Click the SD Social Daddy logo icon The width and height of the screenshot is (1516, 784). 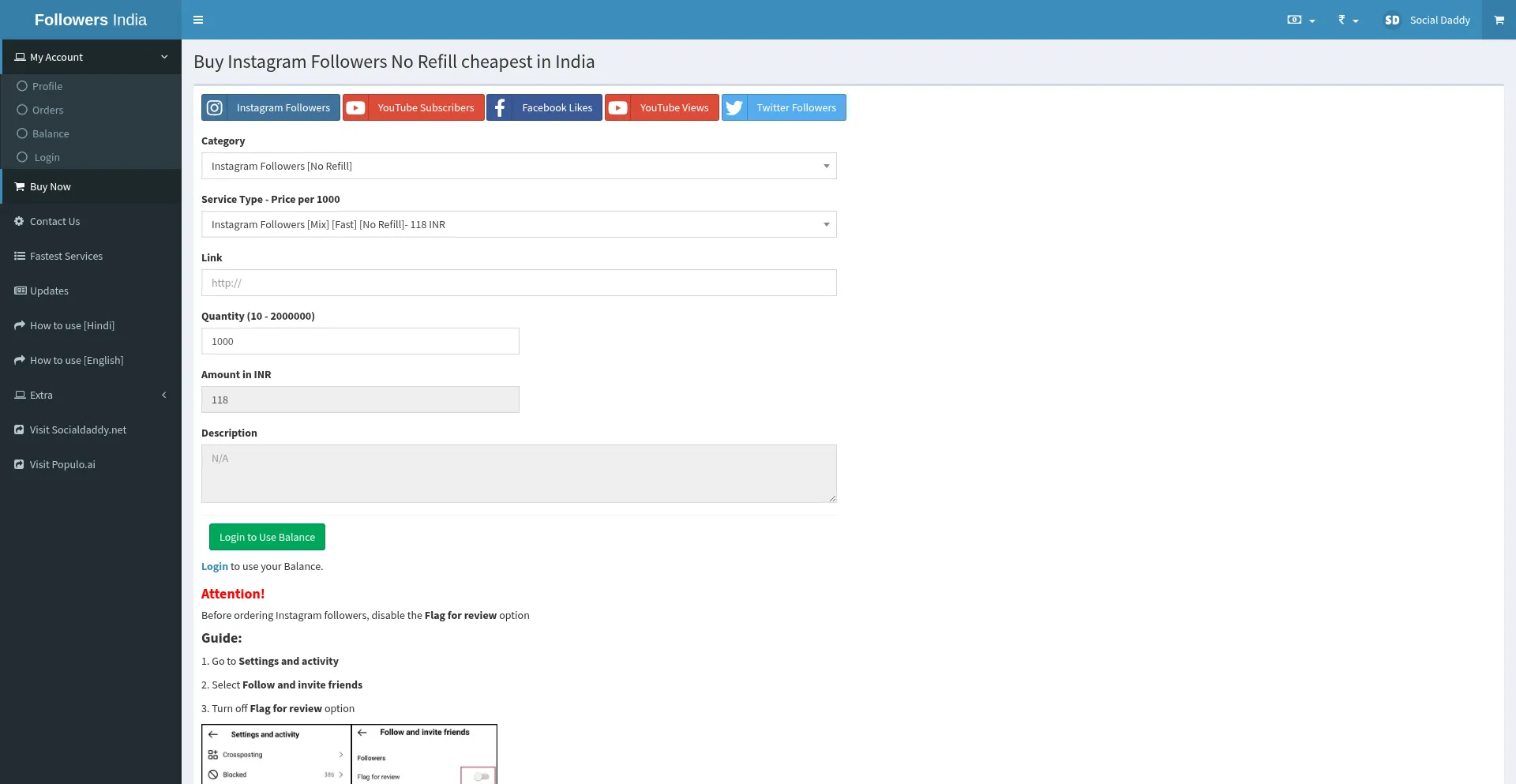pyautogui.click(x=1392, y=20)
